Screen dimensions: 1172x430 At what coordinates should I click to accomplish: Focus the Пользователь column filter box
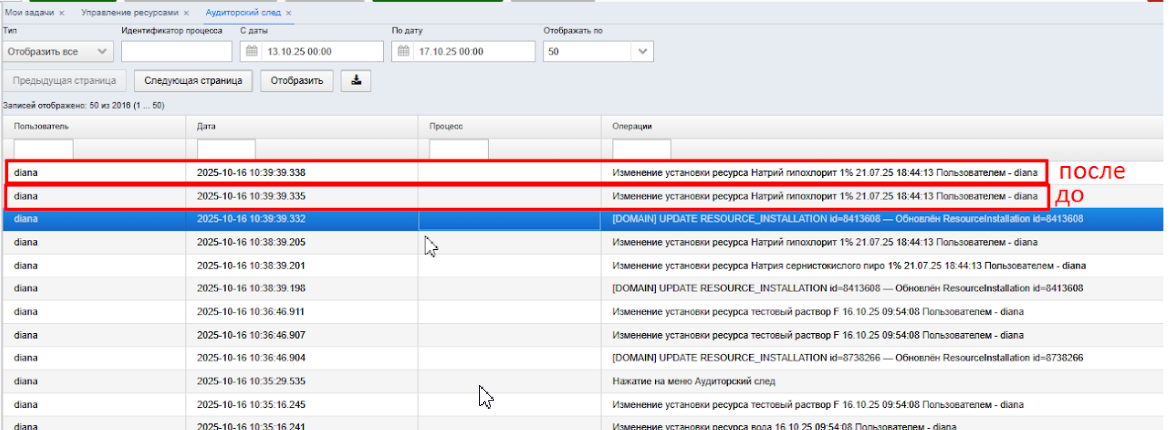point(43,149)
